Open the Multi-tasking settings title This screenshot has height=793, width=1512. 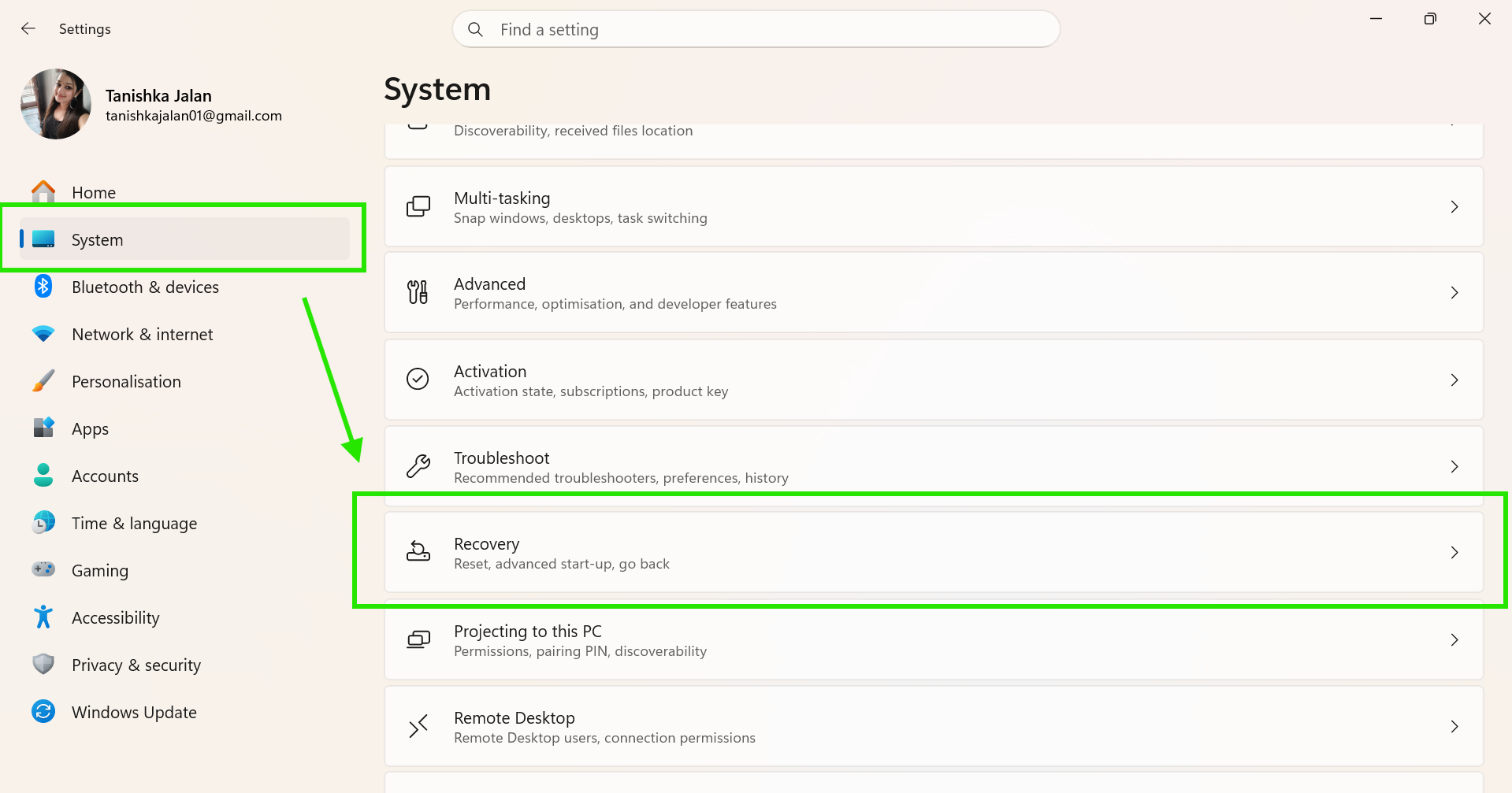(x=502, y=198)
